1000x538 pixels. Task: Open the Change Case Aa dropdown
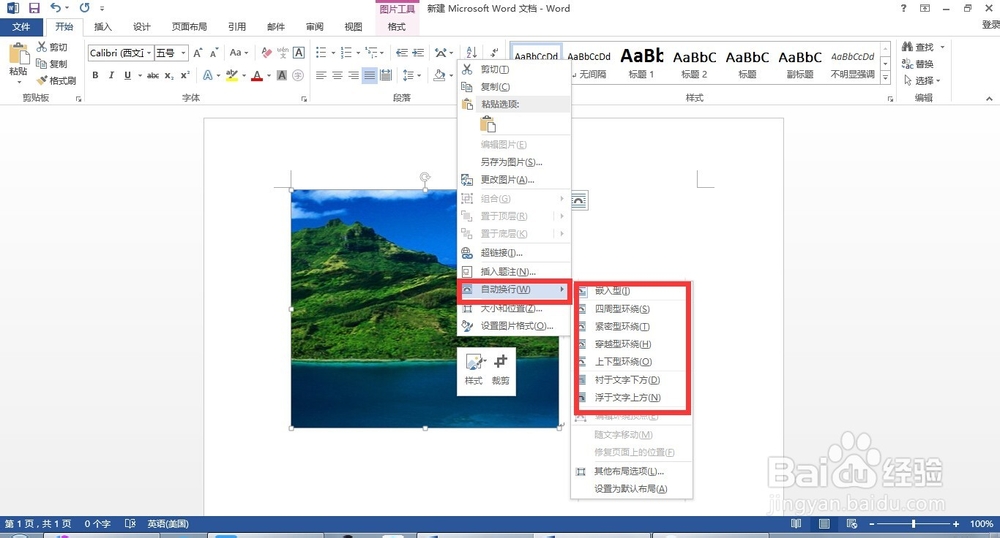239,53
